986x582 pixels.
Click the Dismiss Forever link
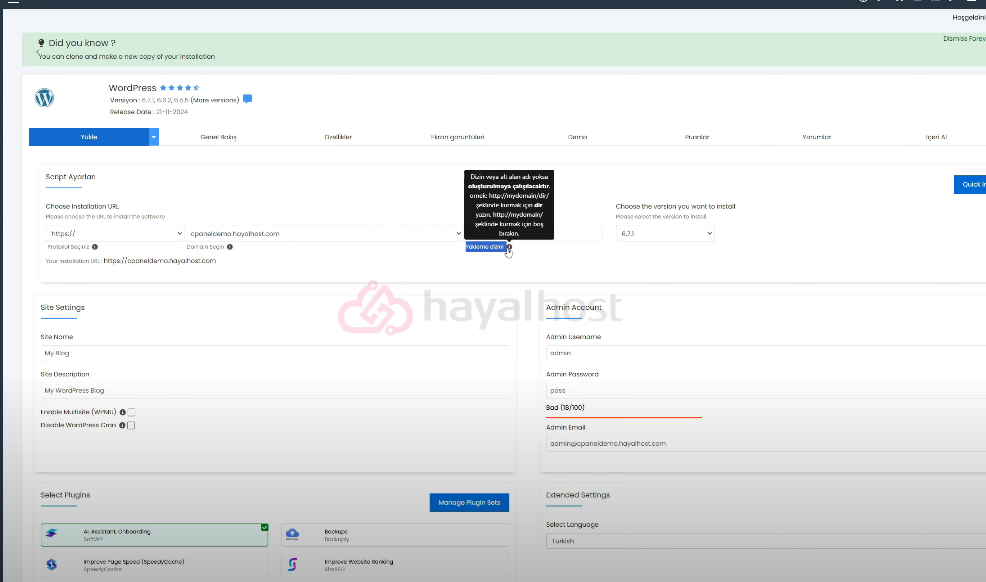tap(965, 39)
